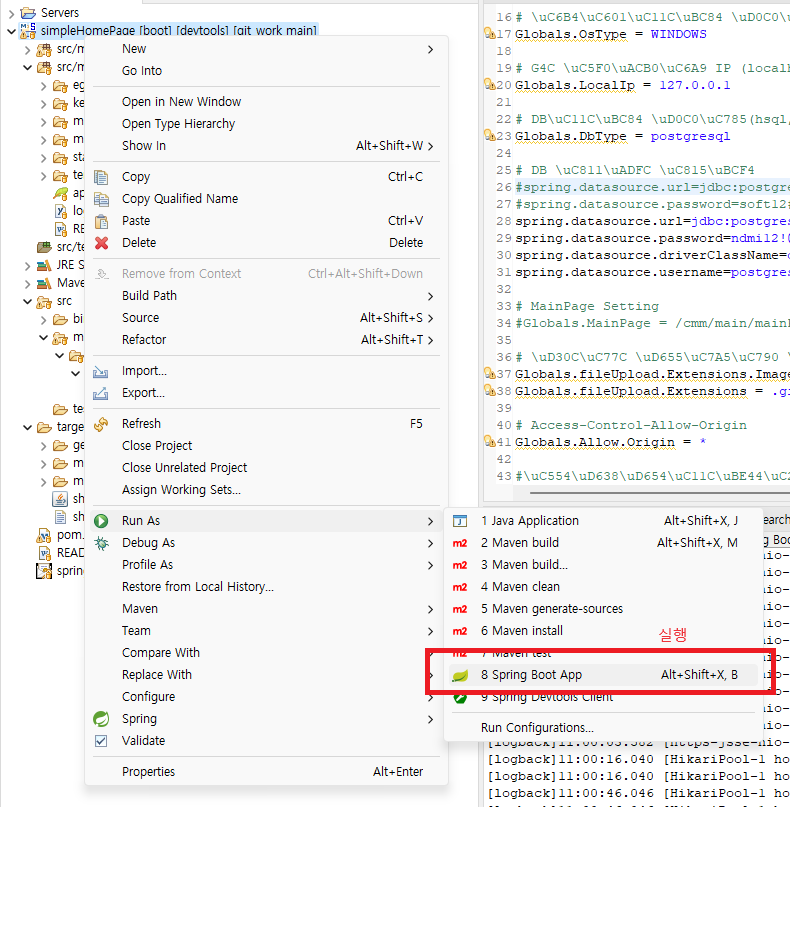This screenshot has width=790, height=928.
Task: Click the Java Application icon in submenu
Action: (460, 521)
